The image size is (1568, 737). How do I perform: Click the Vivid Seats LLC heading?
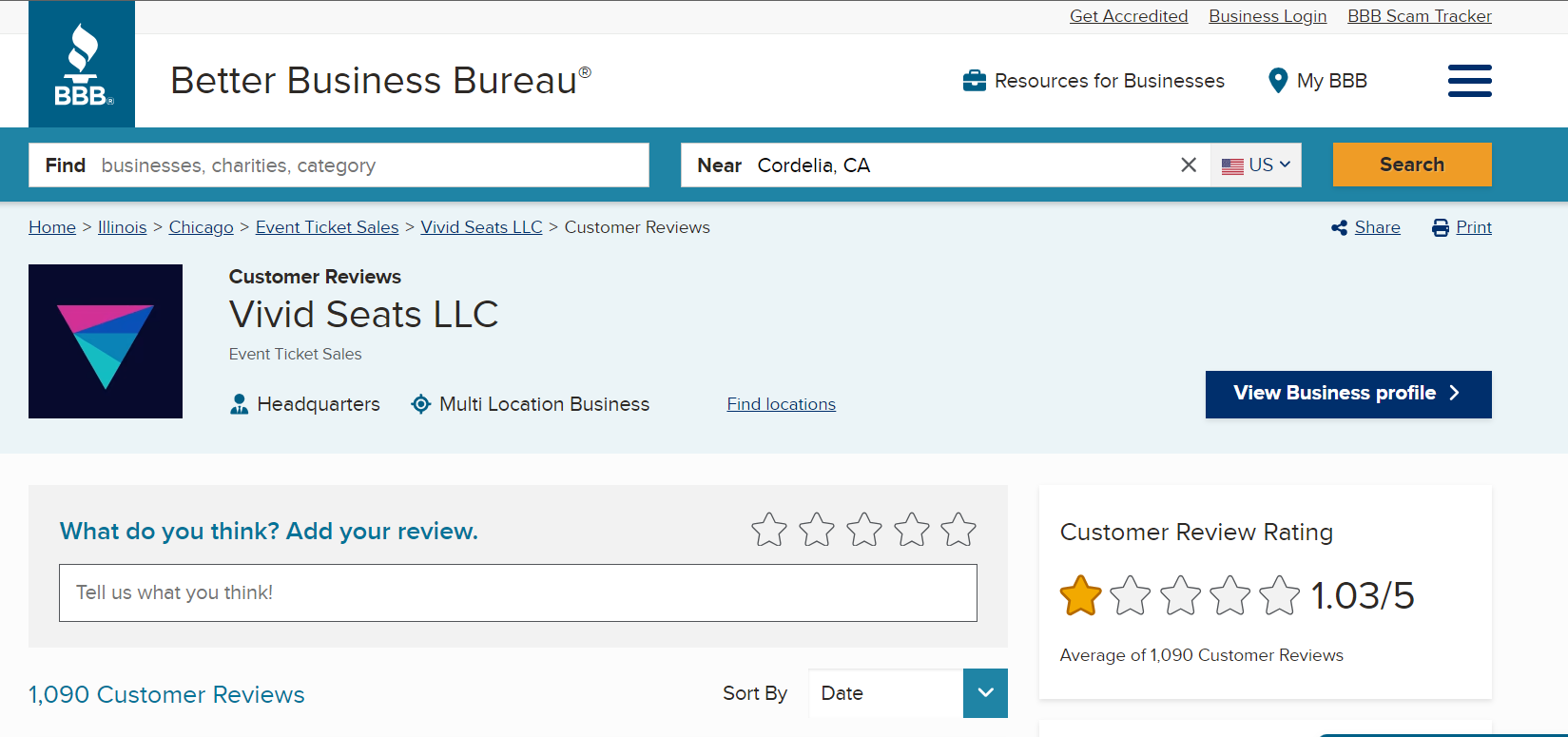pyautogui.click(x=364, y=315)
